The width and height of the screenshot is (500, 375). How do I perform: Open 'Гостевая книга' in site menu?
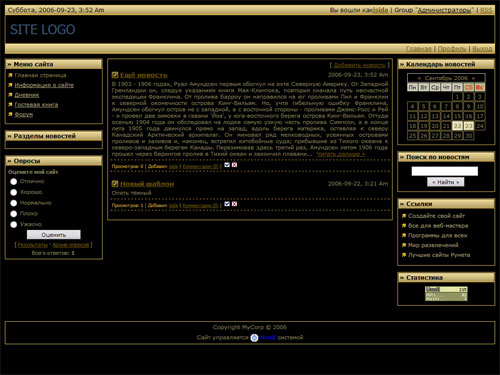36,105
